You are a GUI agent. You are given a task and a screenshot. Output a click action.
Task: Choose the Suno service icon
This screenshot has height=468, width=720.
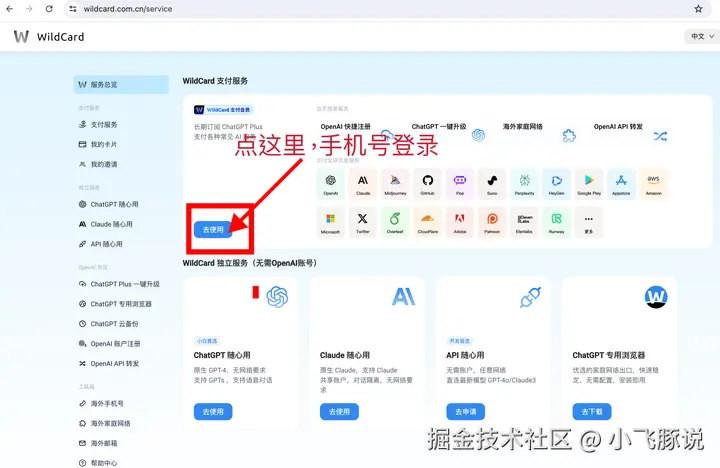pyautogui.click(x=492, y=184)
